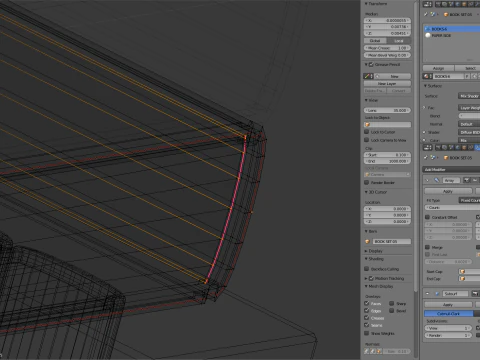Click the object icon next to Item name BOOK SET 05
Image resolution: width=480 pixels, height=360 pixels.
tap(367, 242)
